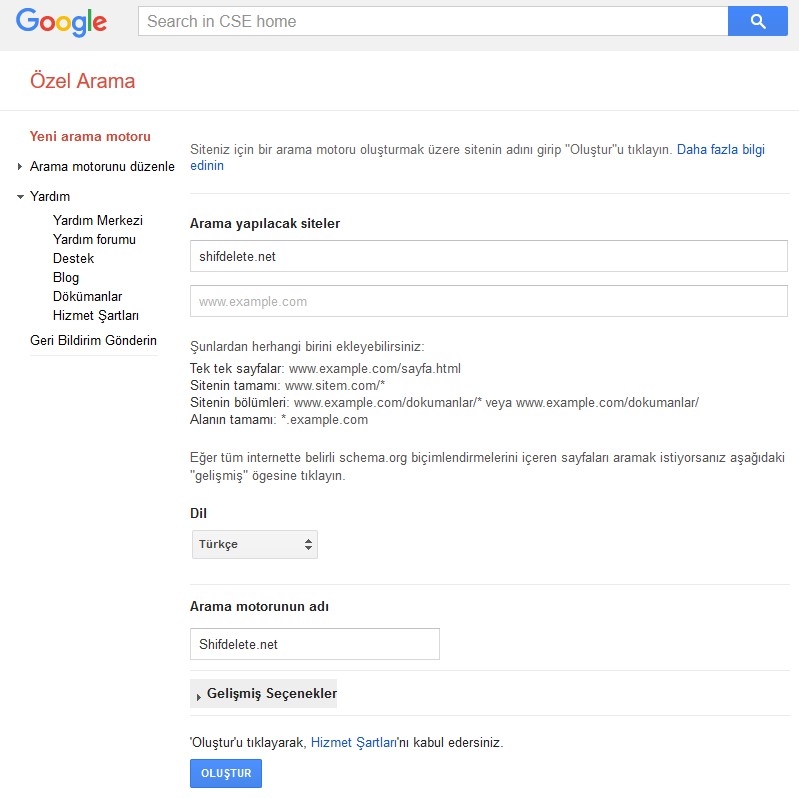Open Blog from help menu

(x=66, y=277)
